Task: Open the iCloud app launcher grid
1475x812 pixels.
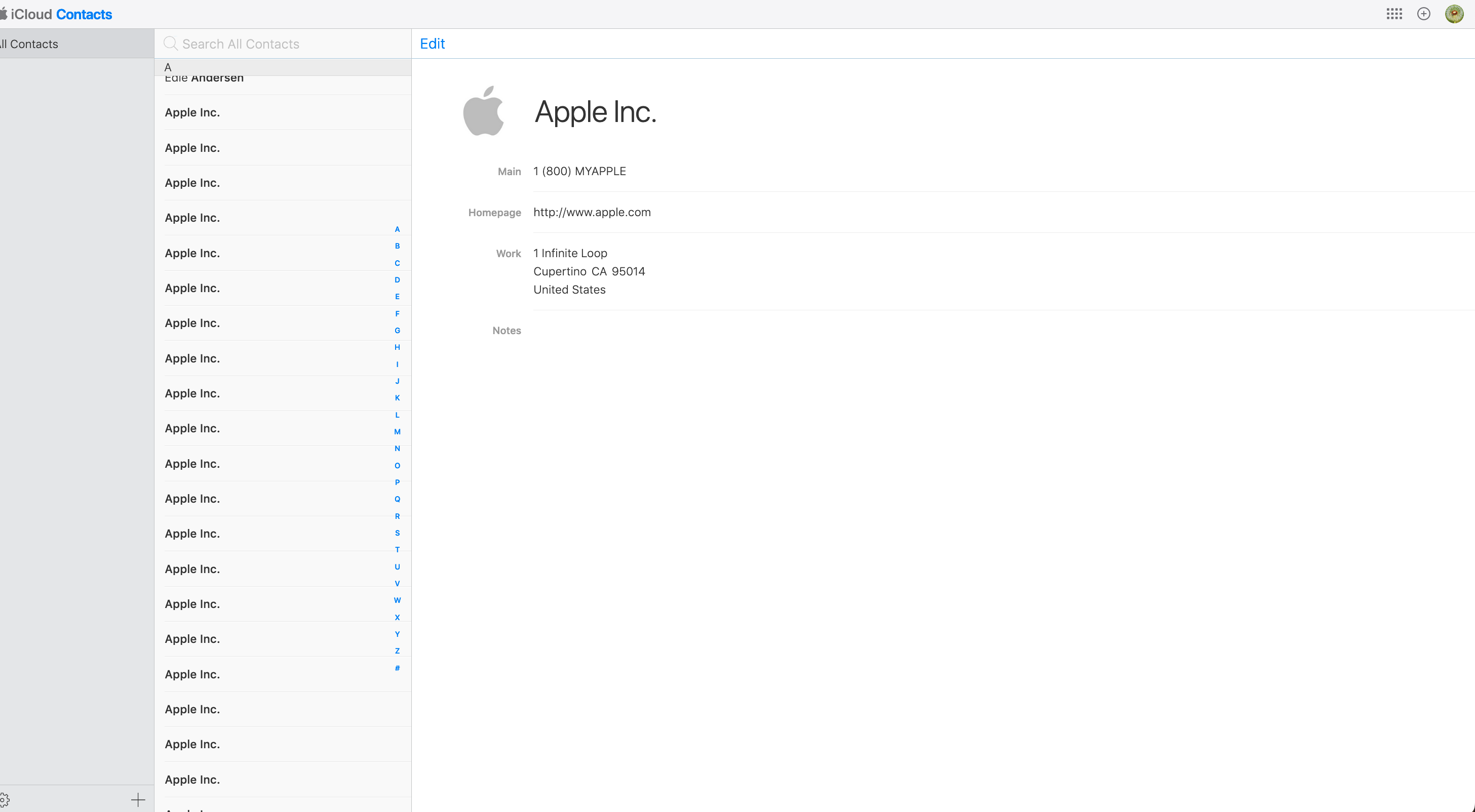Action: click(x=1394, y=14)
